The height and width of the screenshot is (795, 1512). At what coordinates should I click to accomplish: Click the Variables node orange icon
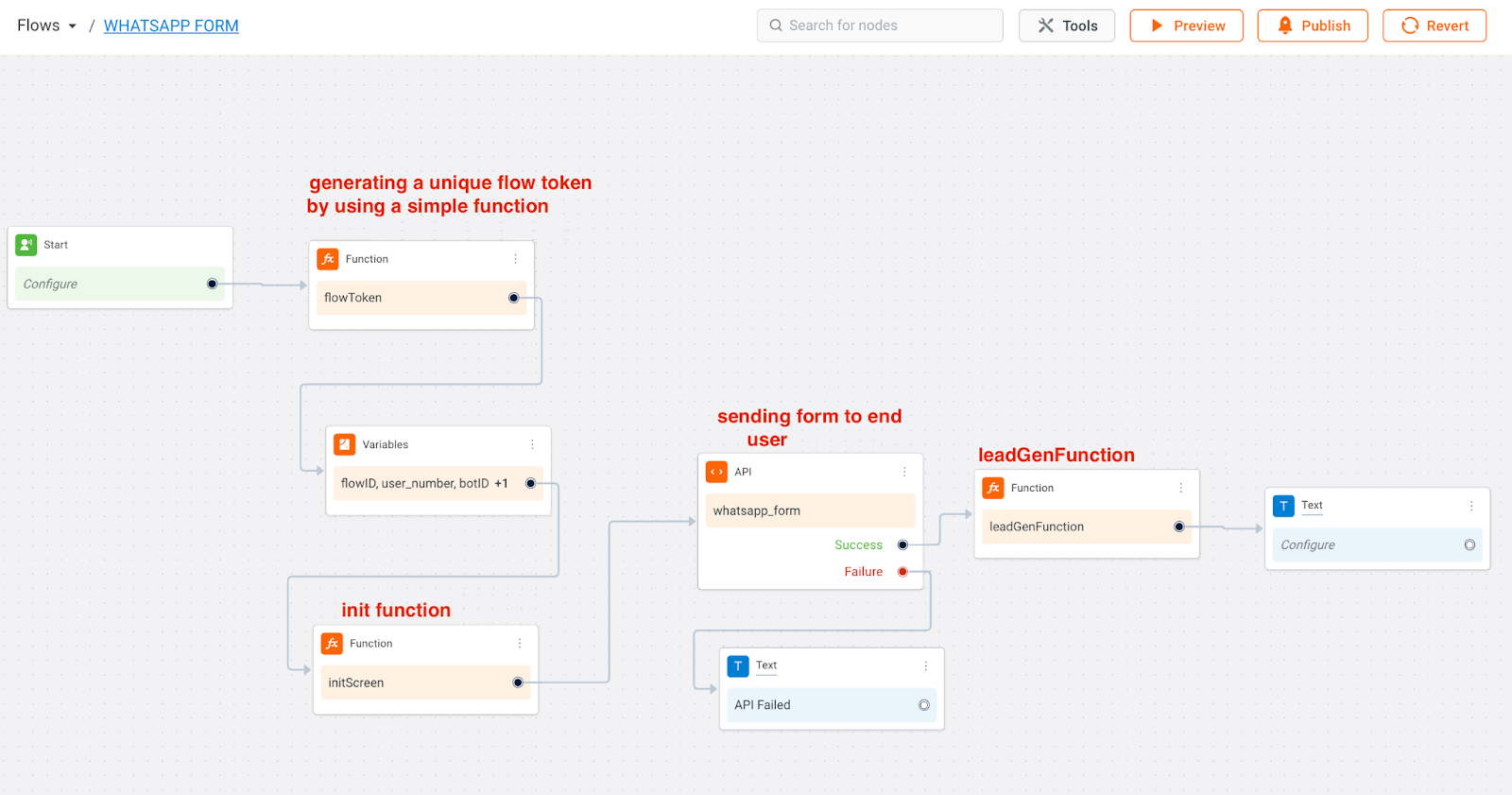(x=345, y=444)
